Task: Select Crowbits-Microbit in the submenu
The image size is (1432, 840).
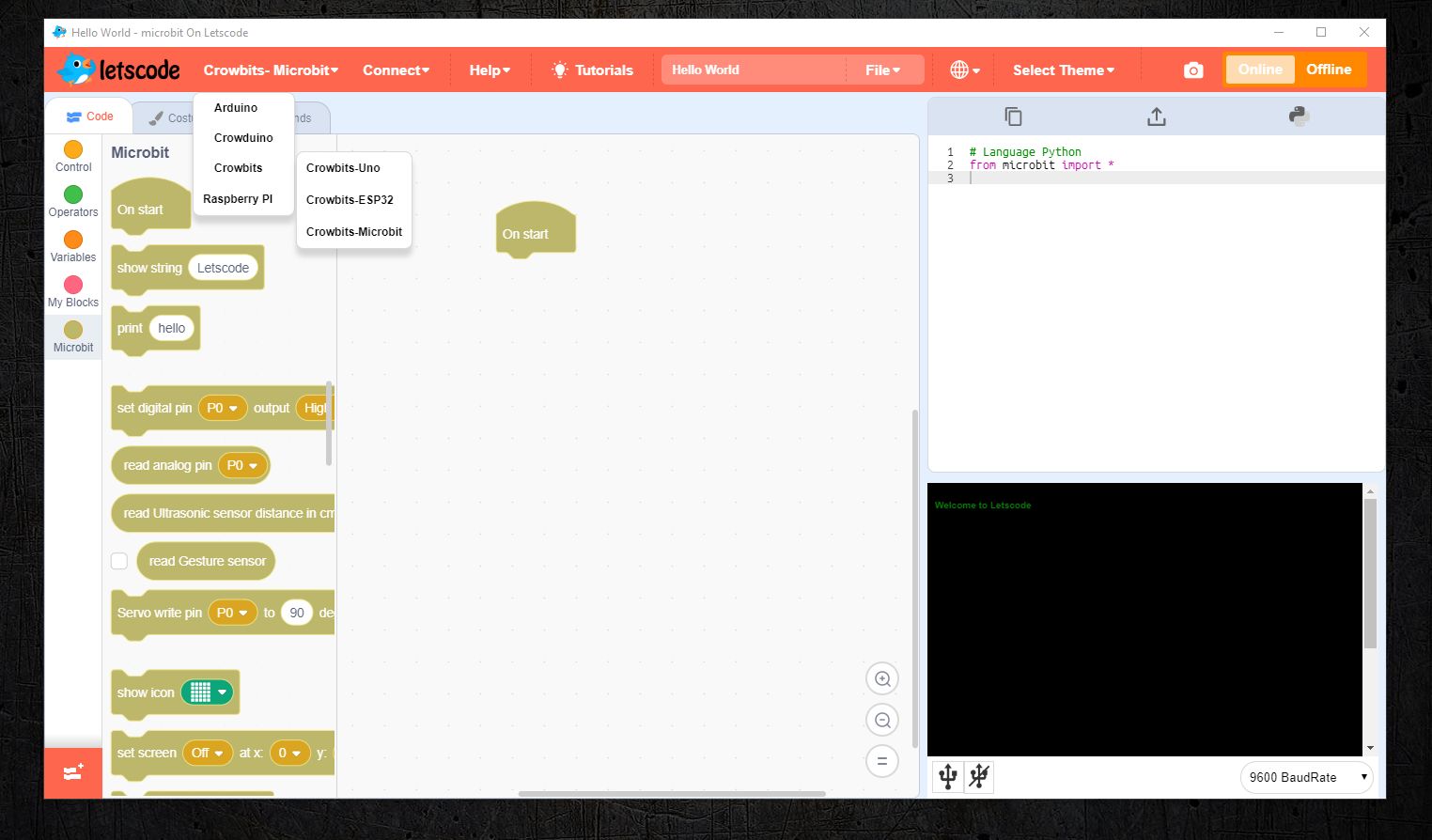Action: pyautogui.click(x=354, y=231)
